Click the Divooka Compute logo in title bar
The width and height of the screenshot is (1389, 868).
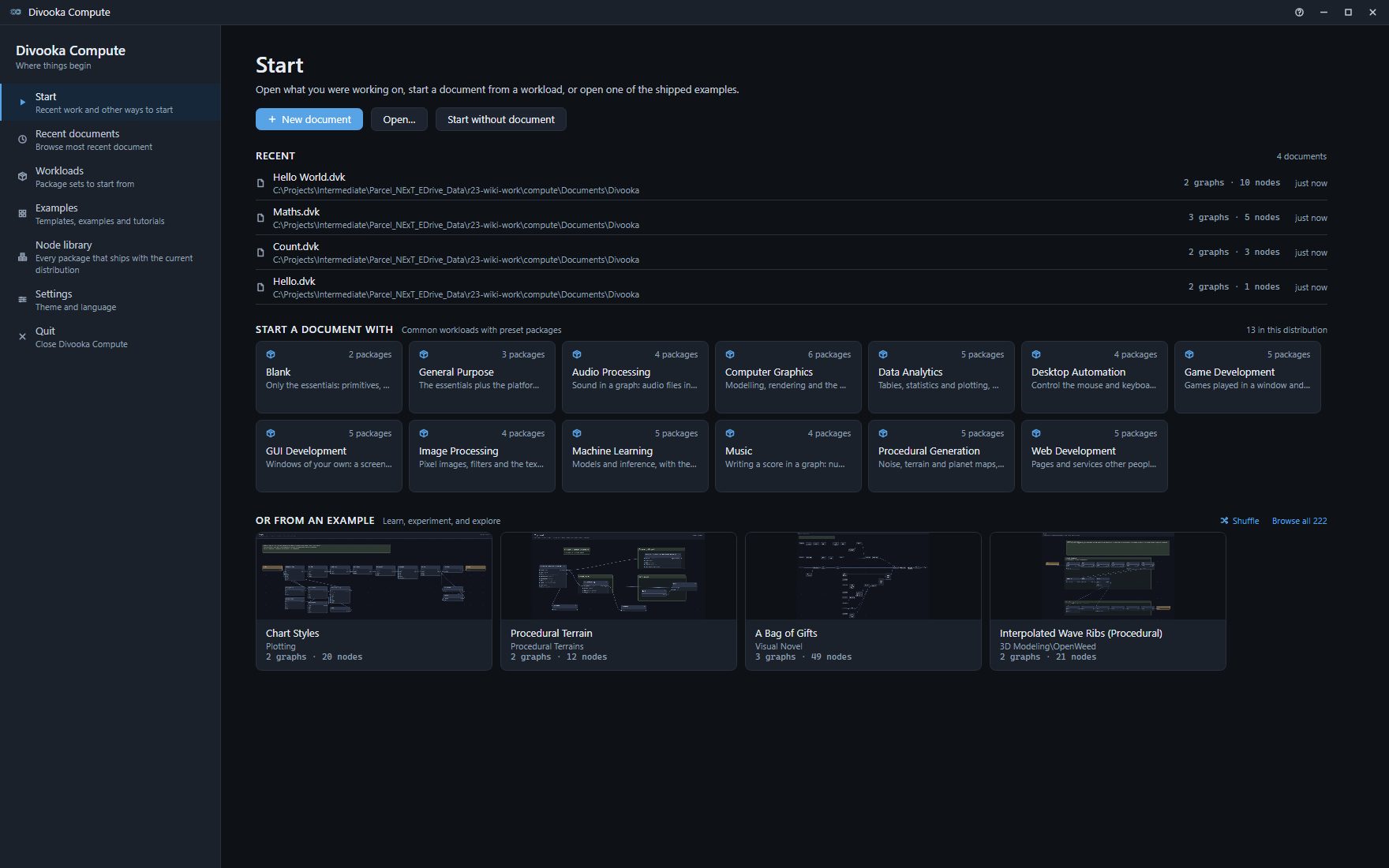click(x=16, y=12)
